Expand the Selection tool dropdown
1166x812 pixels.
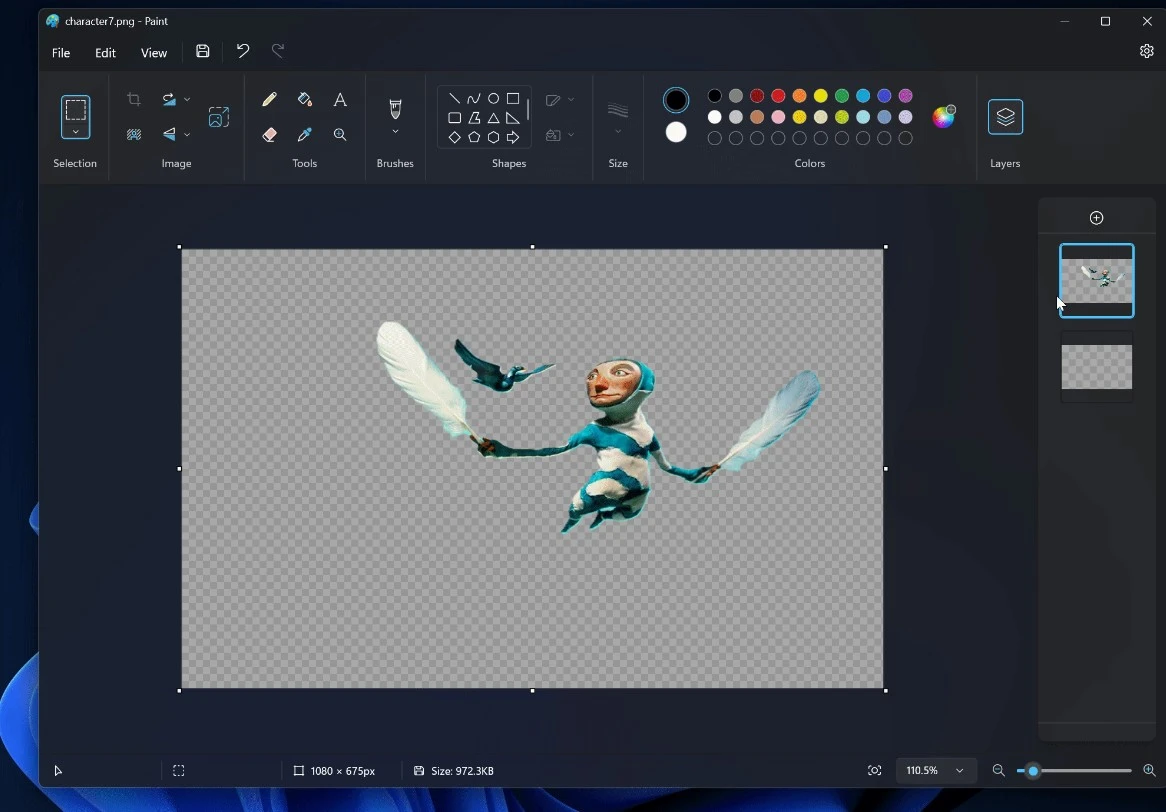click(x=75, y=132)
